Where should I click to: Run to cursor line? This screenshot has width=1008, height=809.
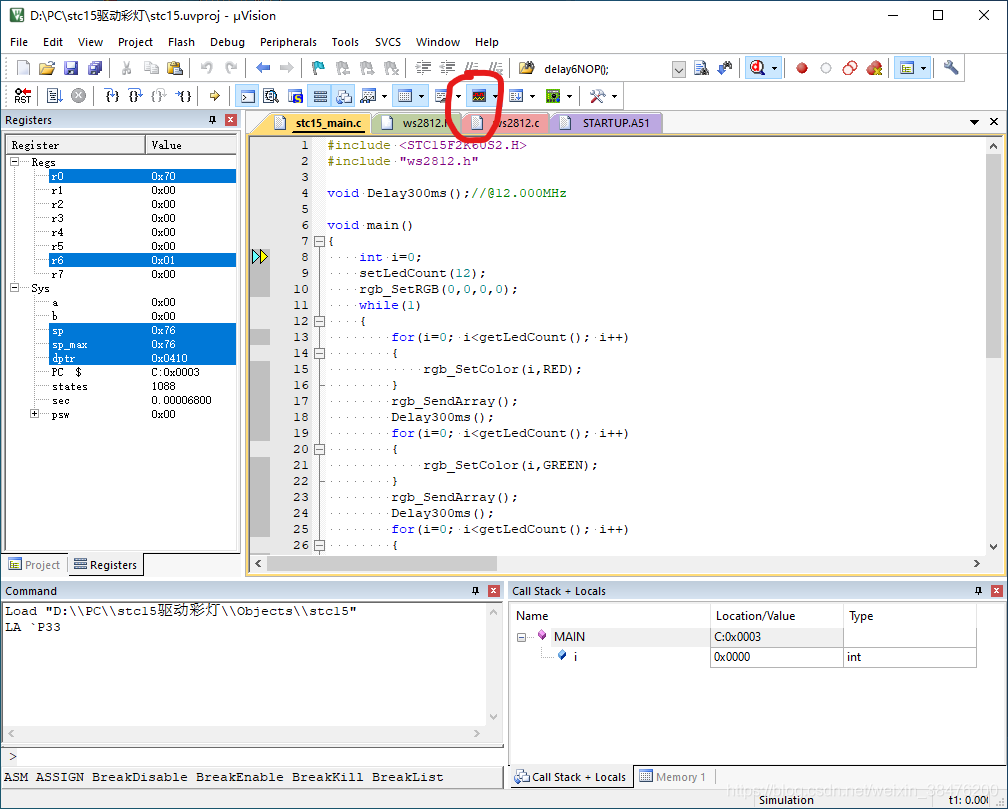click(x=184, y=96)
